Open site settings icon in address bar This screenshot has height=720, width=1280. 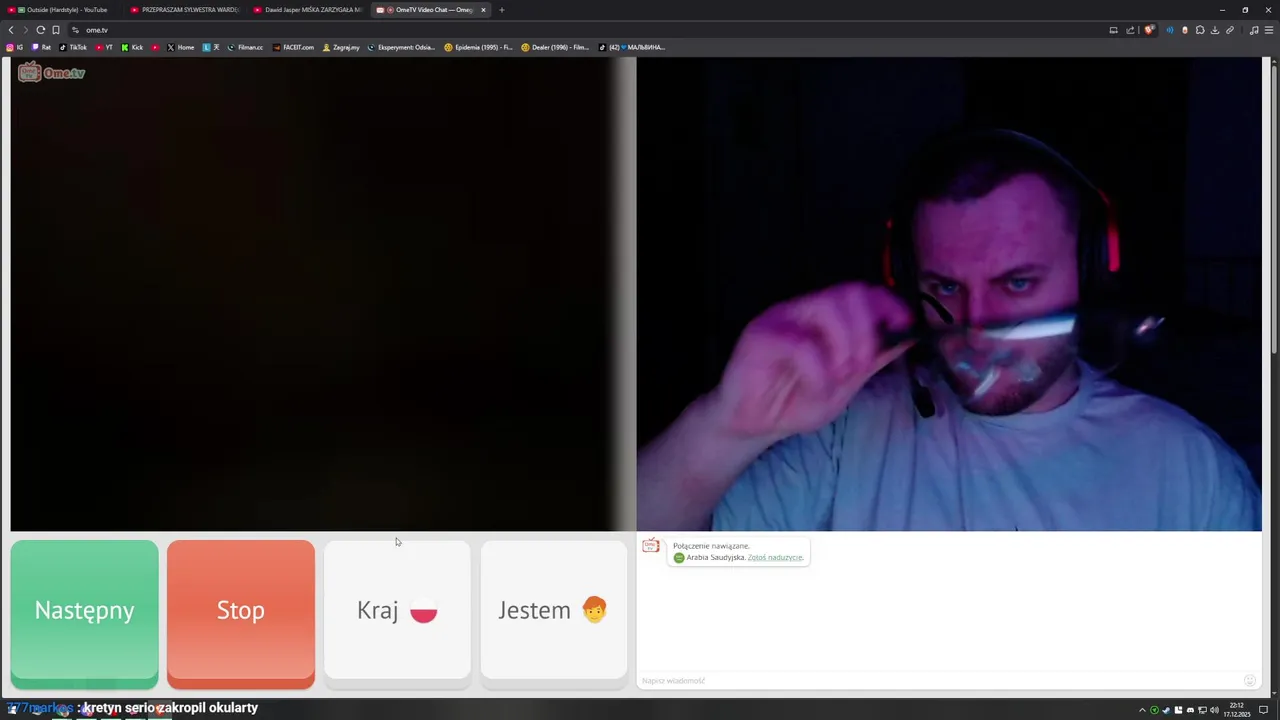(75, 30)
